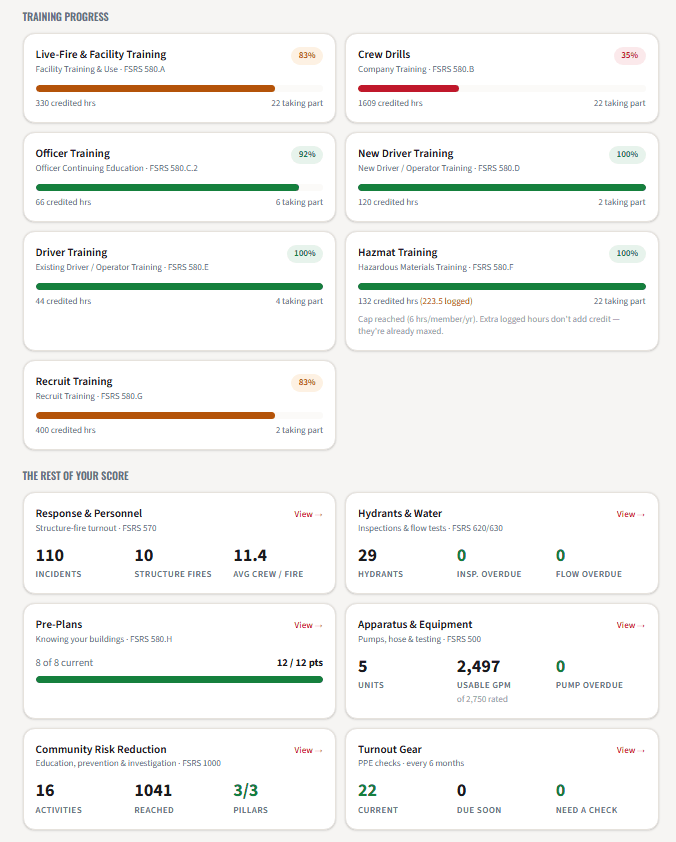This screenshot has height=842, width=676.
Task: Click the 'Cap reached' note in Hazmat Training
Action: [x=489, y=325]
